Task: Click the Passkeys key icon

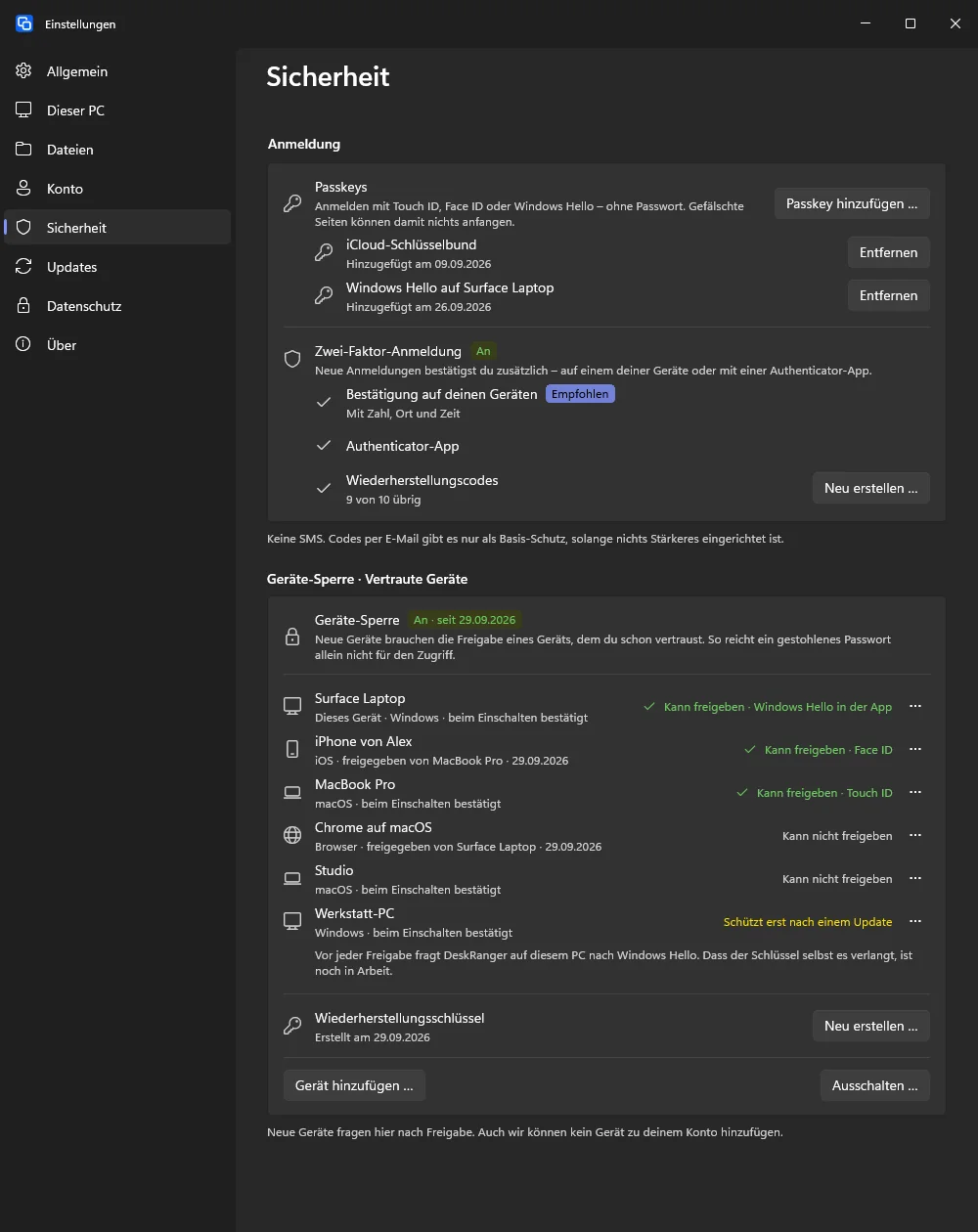Action: 291,203
